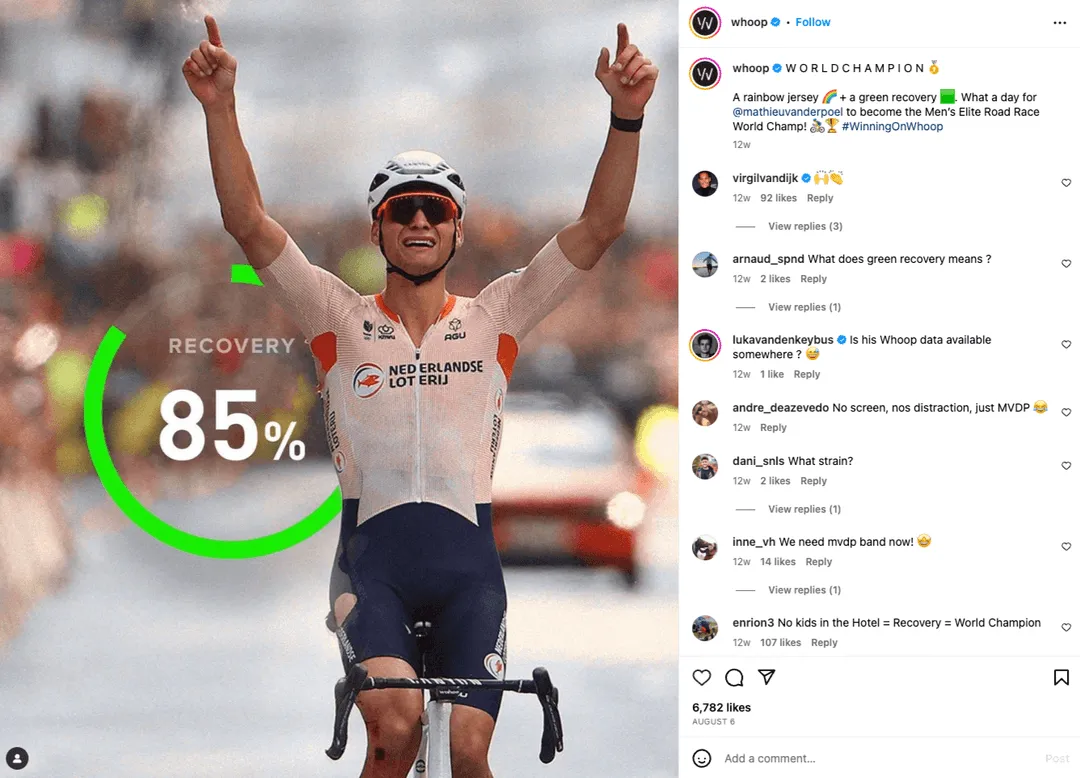The width and height of the screenshot is (1080, 778).
Task: Share the post via paper plane icon
Action: click(767, 677)
